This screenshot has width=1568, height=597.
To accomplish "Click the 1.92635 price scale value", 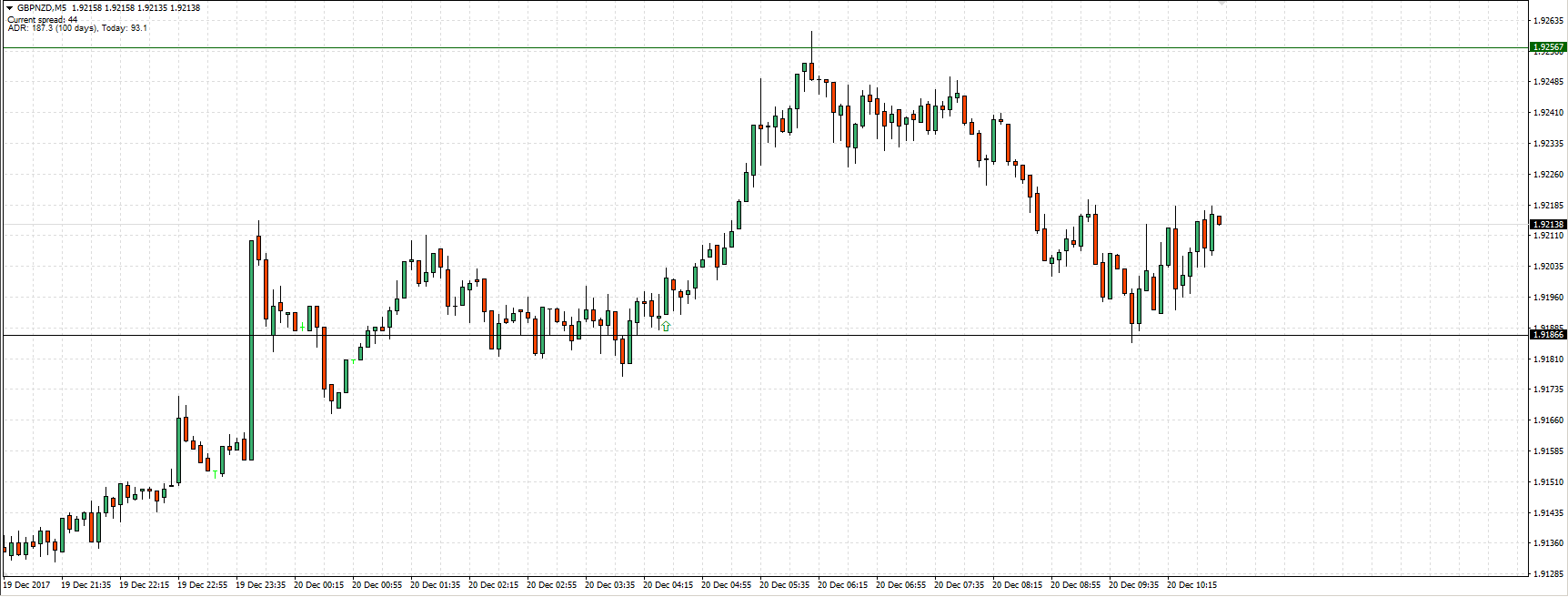I will 1549,20.
